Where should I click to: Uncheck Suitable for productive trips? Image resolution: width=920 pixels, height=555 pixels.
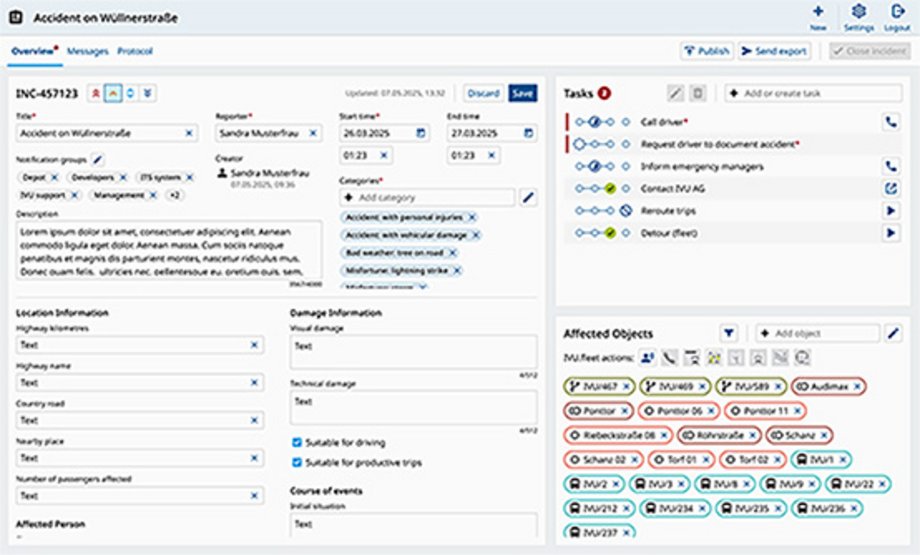tap(297, 462)
